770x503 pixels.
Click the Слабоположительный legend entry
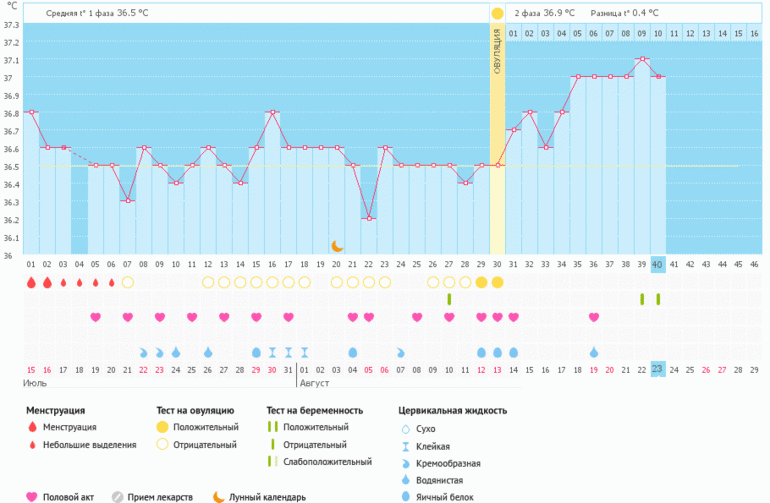[328, 462]
